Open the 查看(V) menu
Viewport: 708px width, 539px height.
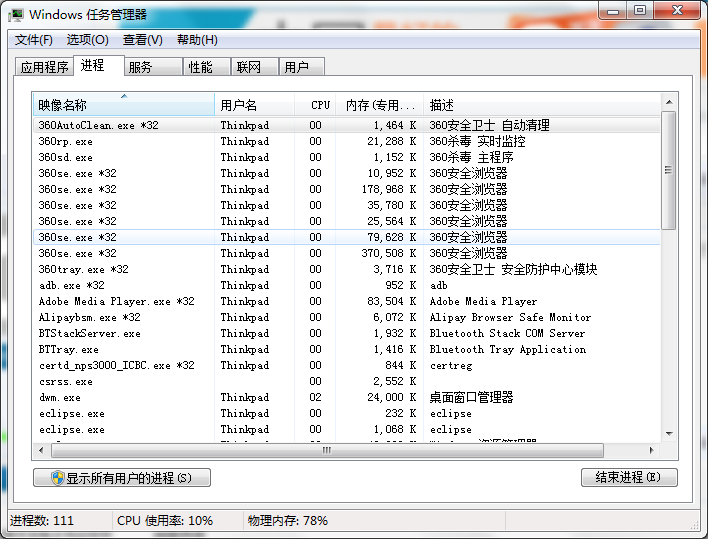(143, 40)
